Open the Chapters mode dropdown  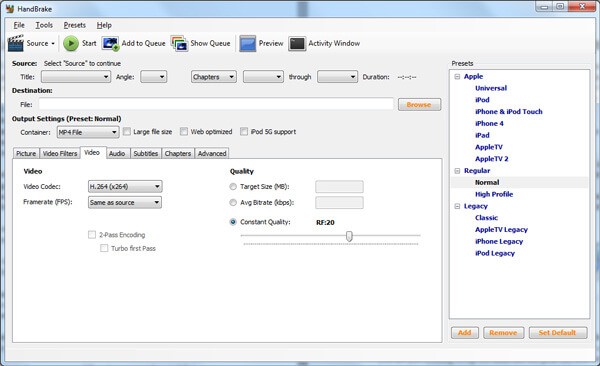pos(214,77)
